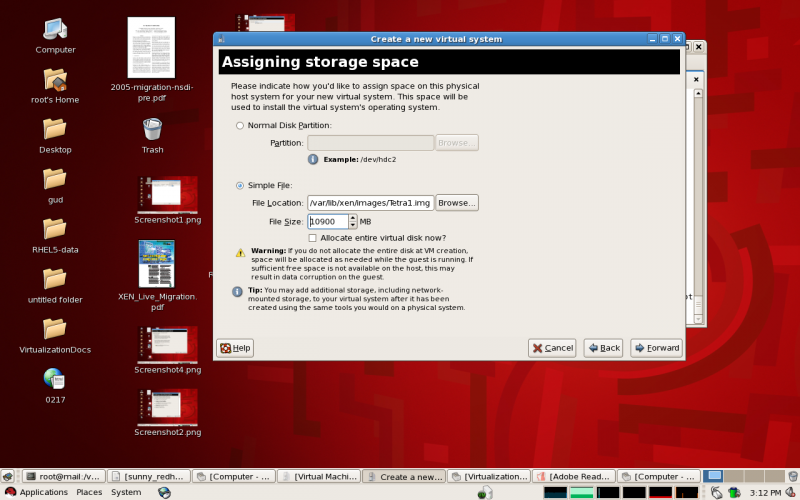Select the untitled folder icon
Viewport: 800px width, 500px height.
click(x=55, y=280)
